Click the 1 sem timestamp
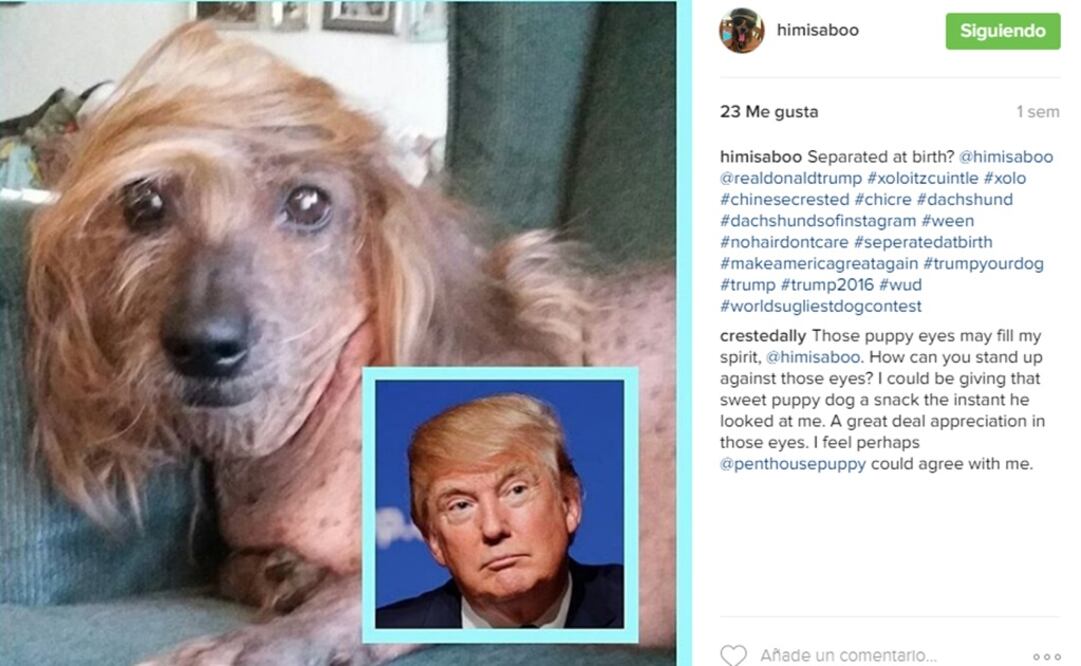The width and height of the screenshot is (1081, 666). point(1038,112)
